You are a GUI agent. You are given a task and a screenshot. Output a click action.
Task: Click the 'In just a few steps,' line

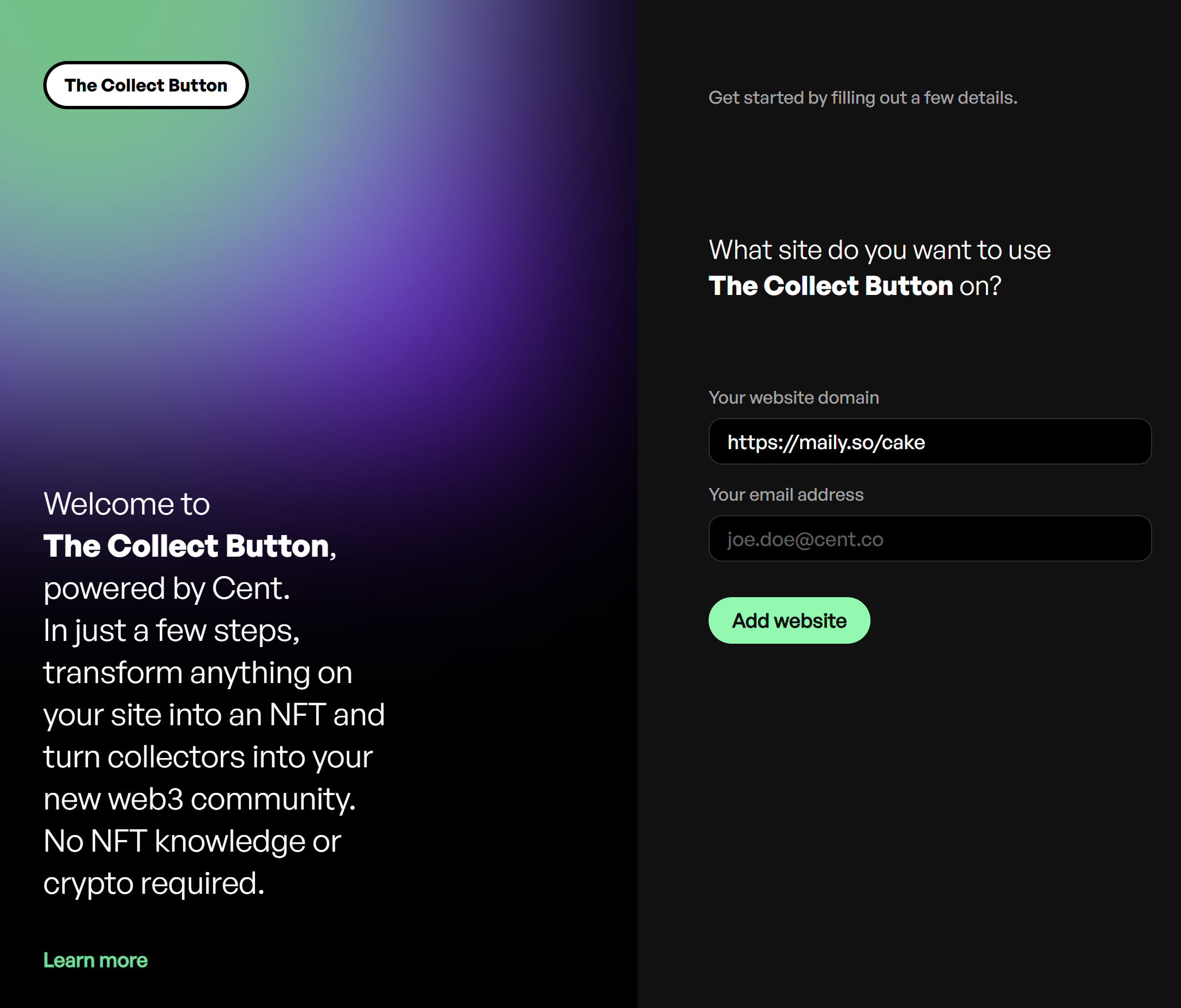pos(171,630)
